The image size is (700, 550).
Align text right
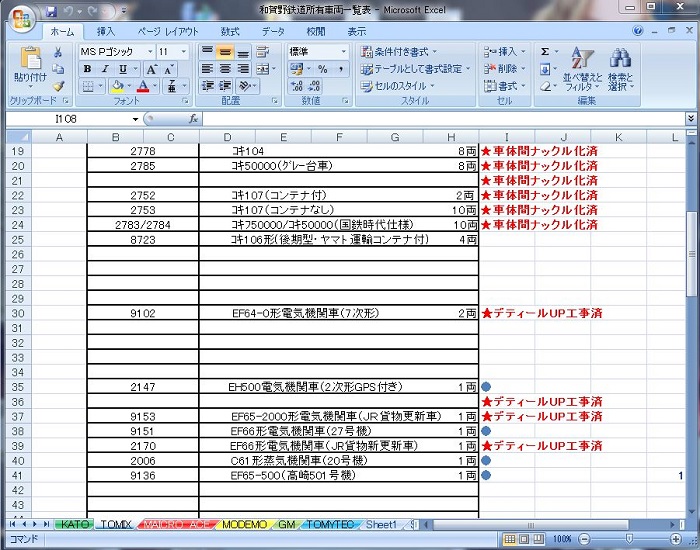coord(243,69)
